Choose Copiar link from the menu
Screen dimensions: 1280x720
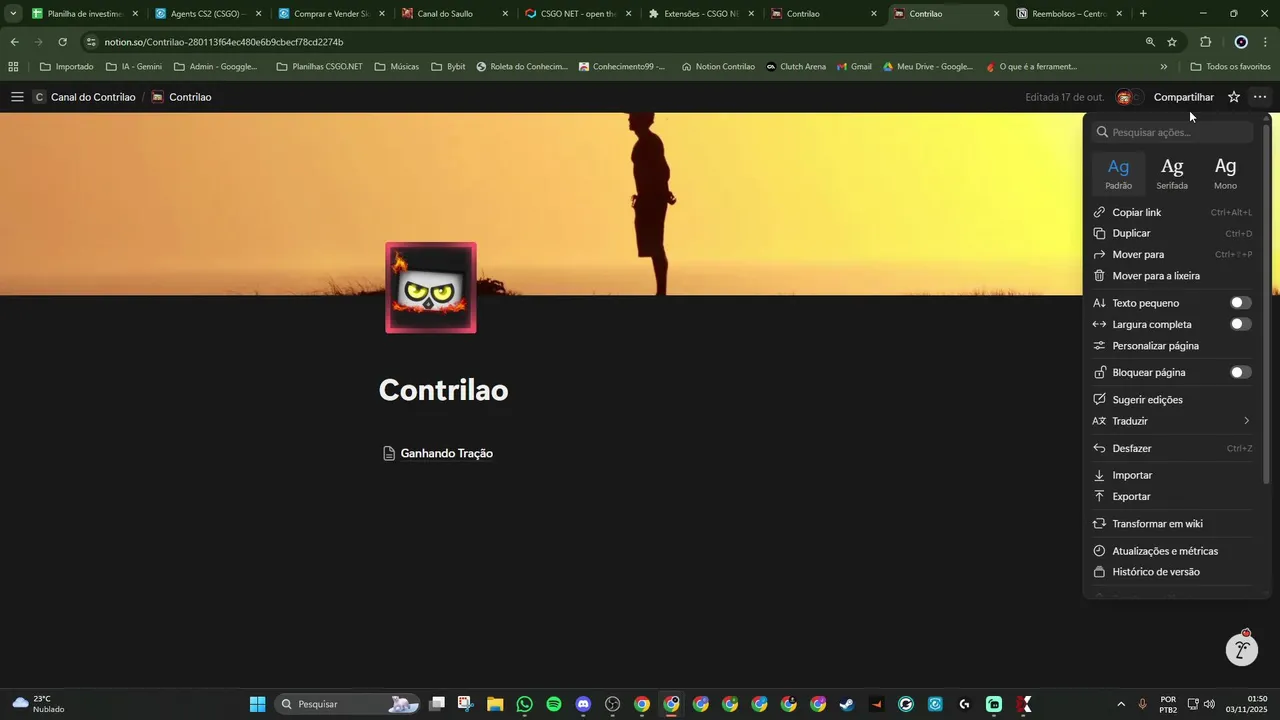click(1172, 212)
